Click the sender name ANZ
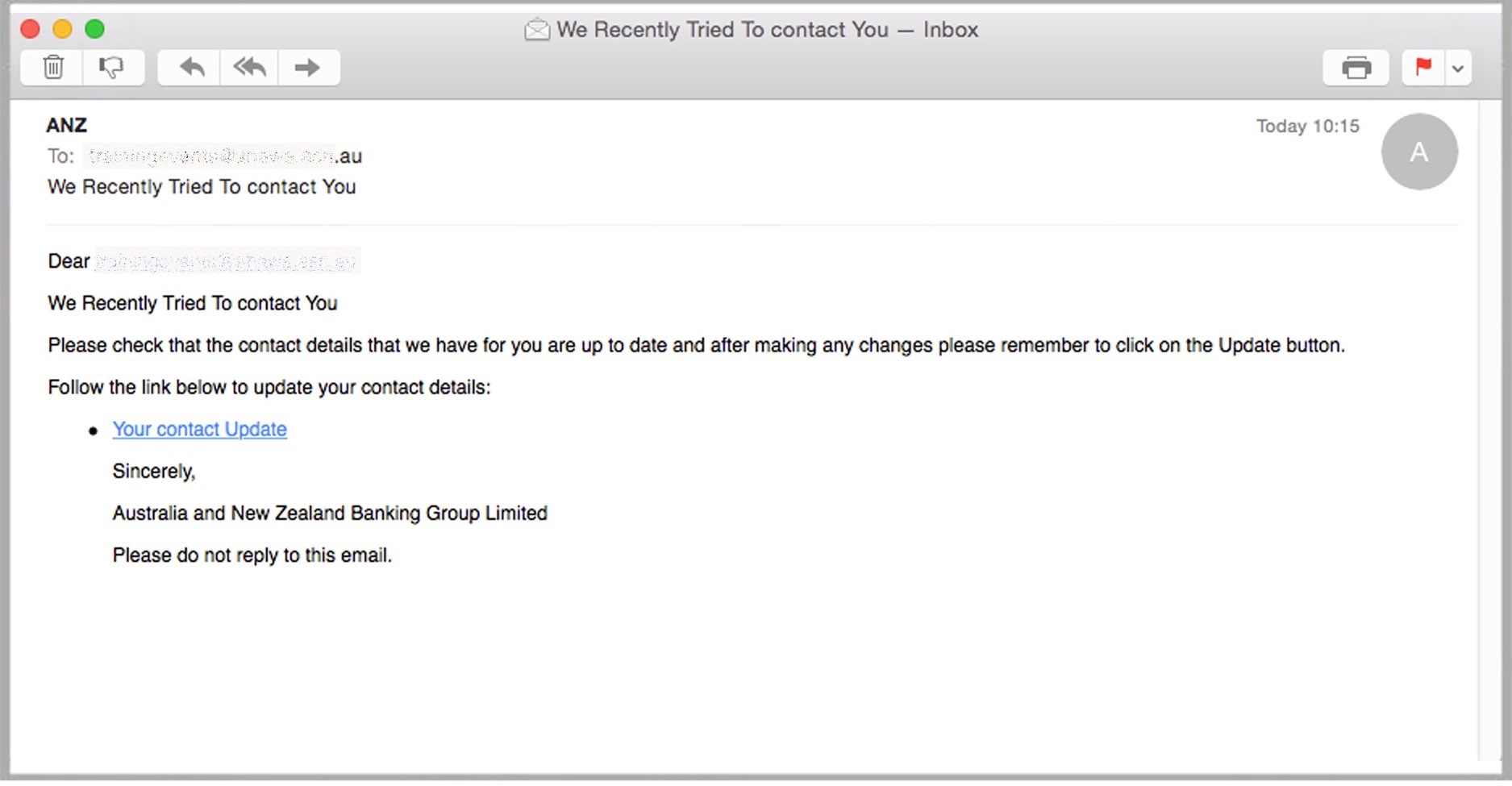This screenshot has height=786, width=1512. 66,125
